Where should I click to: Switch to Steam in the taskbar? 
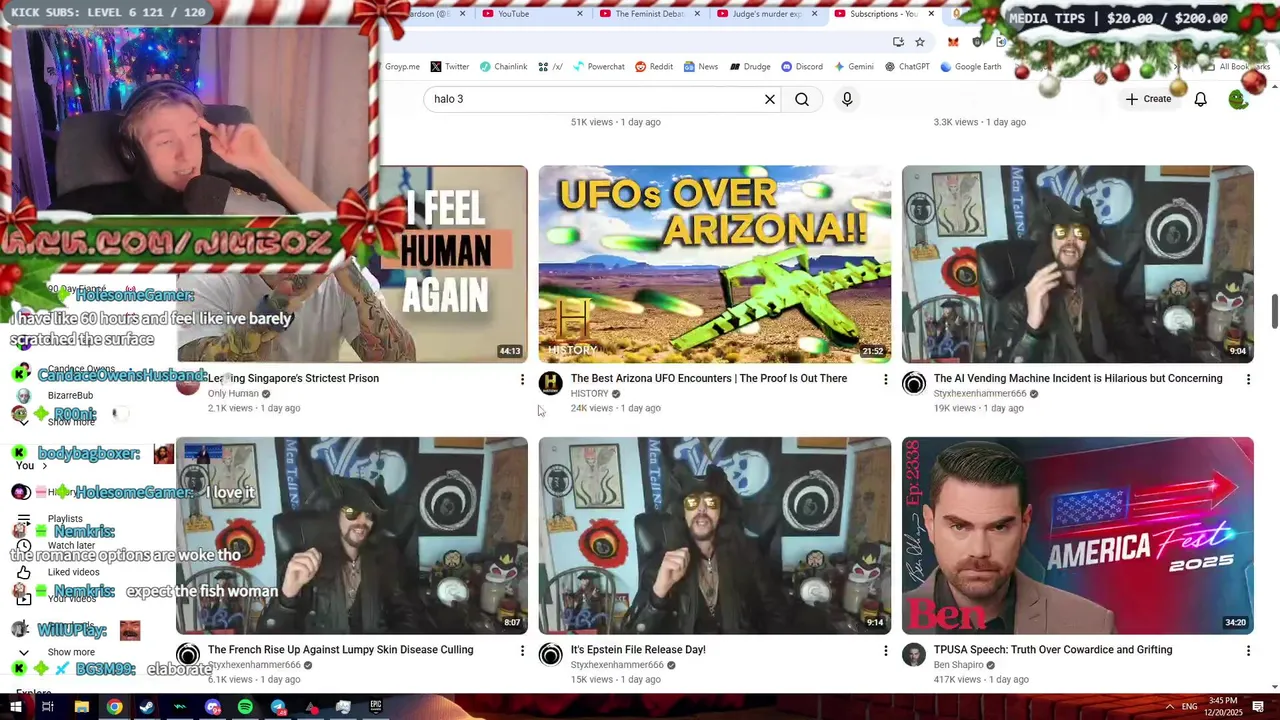[x=147, y=707]
